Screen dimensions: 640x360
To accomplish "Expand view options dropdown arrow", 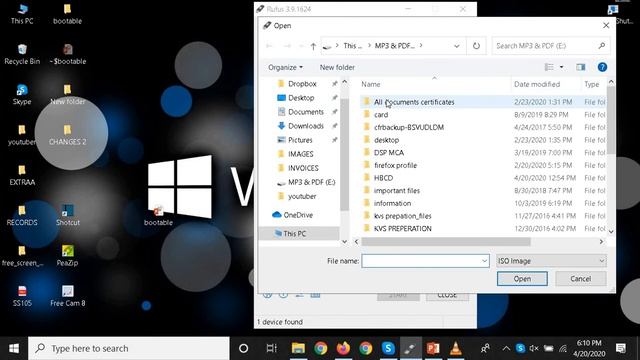I will click(x=561, y=67).
